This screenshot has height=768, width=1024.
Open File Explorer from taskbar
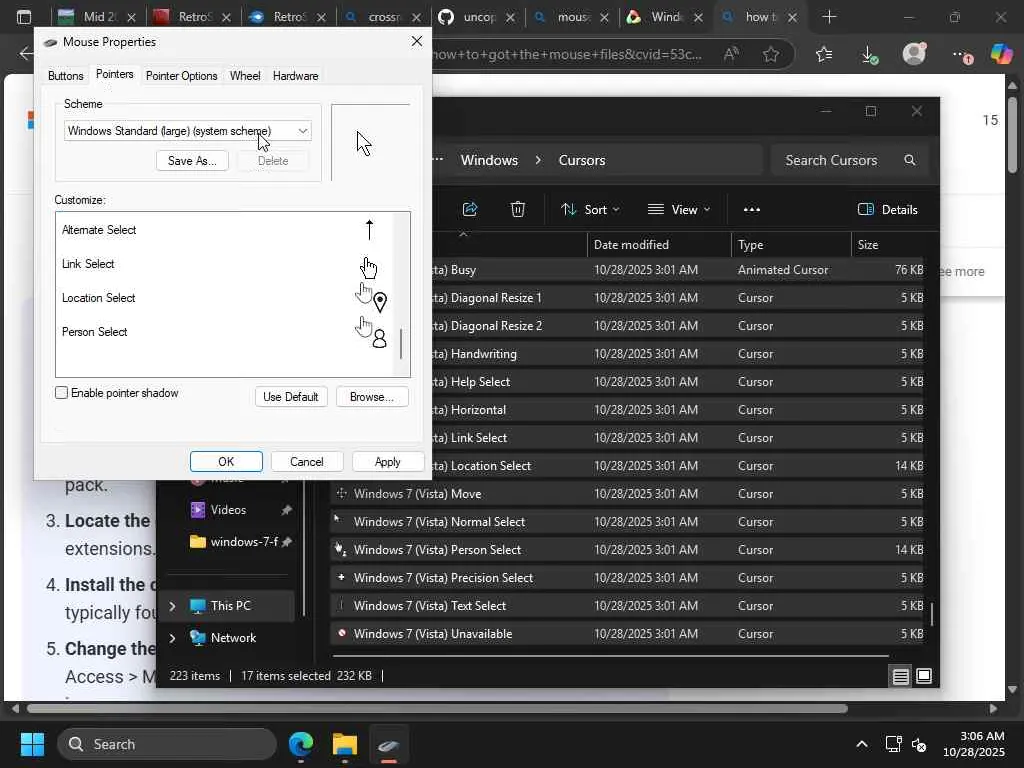tap(345, 744)
